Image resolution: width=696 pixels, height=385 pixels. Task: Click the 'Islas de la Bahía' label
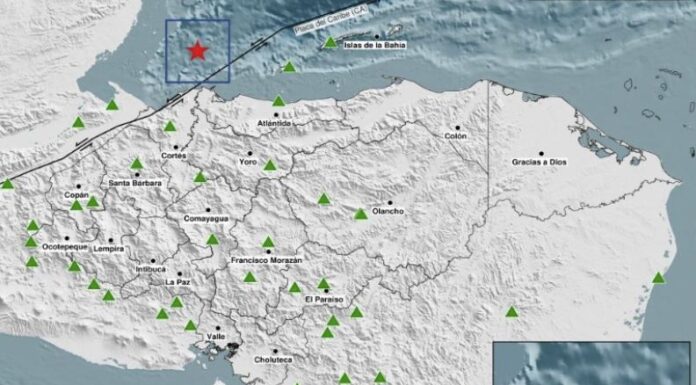pyautogui.click(x=375, y=45)
